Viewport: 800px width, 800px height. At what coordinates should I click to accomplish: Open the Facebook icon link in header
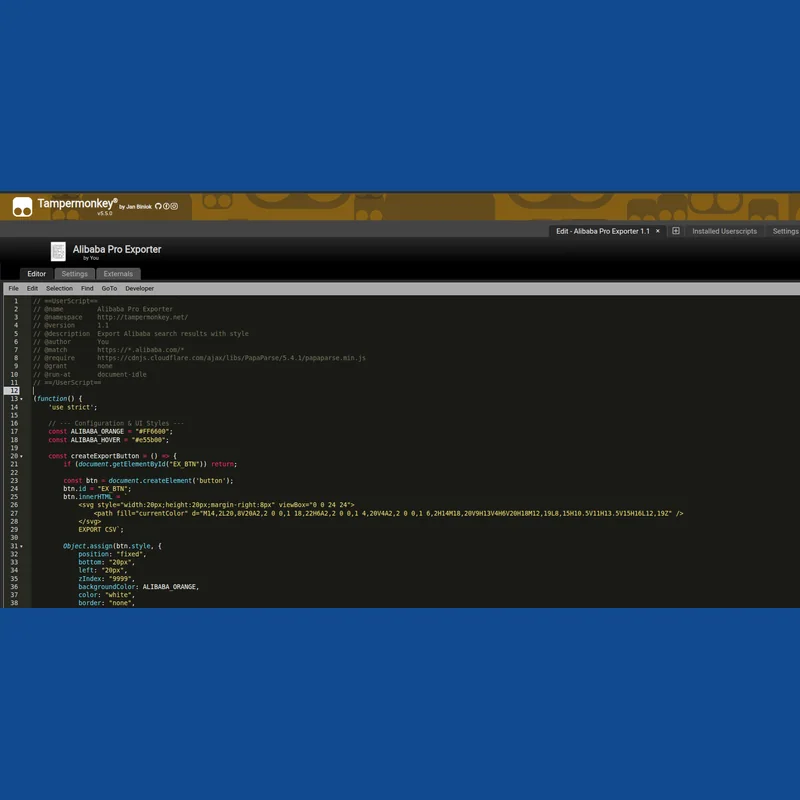pyautogui.click(x=166, y=207)
